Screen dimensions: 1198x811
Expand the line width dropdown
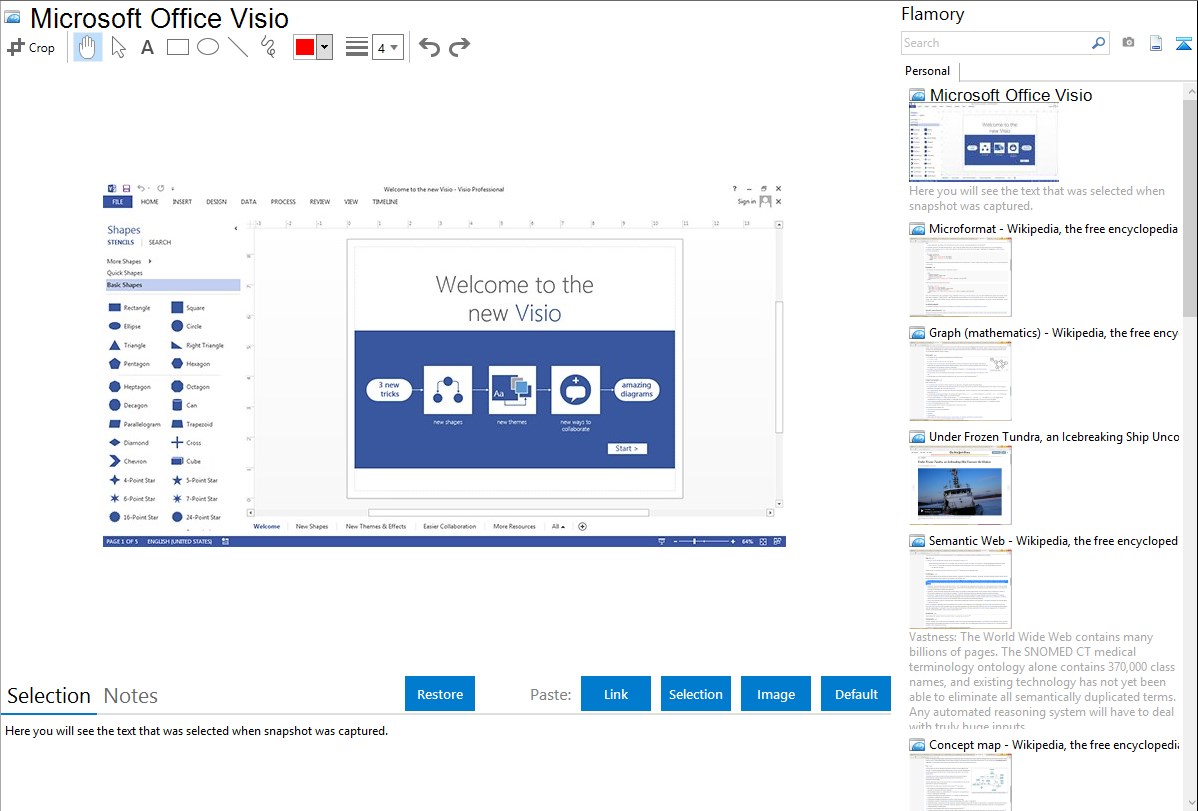[x=387, y=47]
